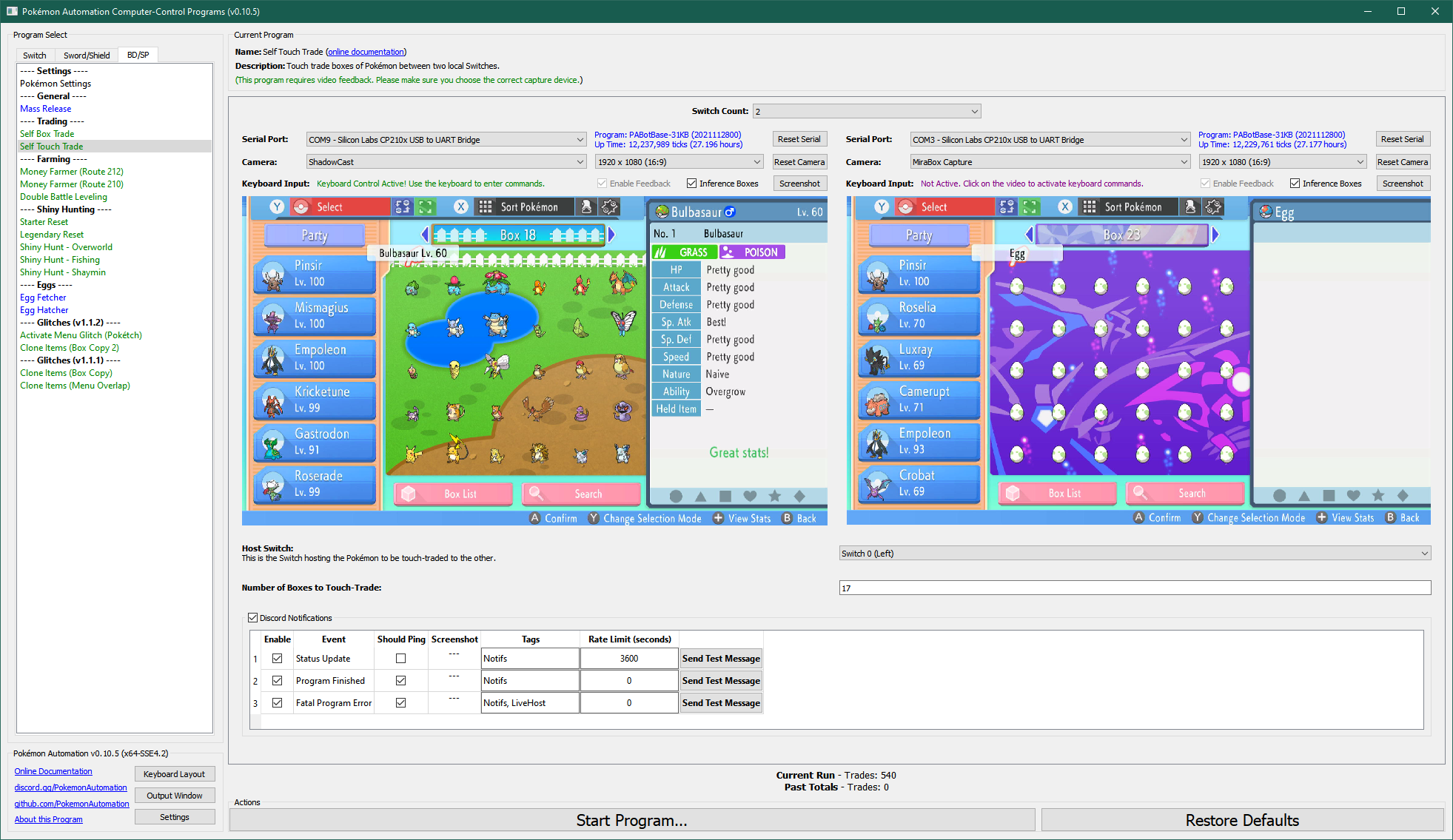Toggle the Discord Notifications checkbox
Screen dimensions: 1453x840
coord(253,618)
